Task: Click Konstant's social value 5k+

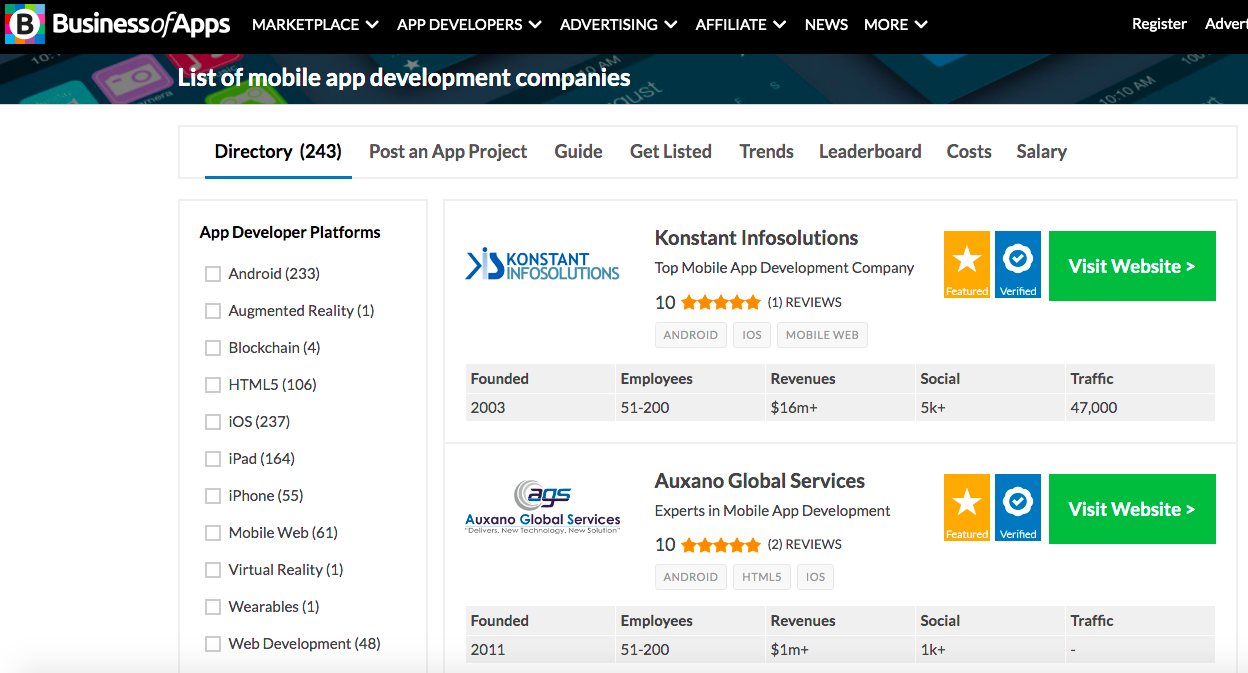Action: point(934,408)
